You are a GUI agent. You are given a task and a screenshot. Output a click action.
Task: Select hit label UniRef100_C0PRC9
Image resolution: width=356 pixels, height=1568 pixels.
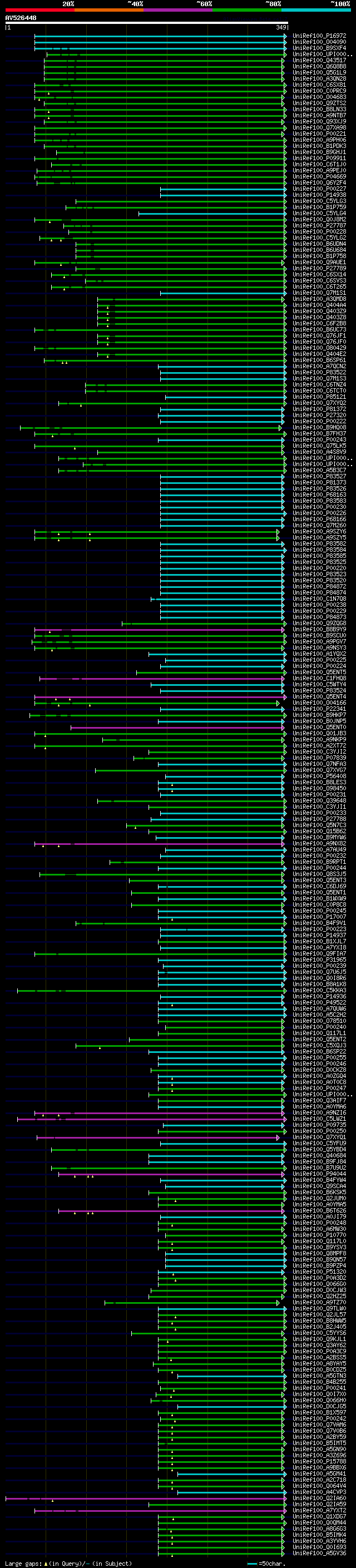point(319,91)
